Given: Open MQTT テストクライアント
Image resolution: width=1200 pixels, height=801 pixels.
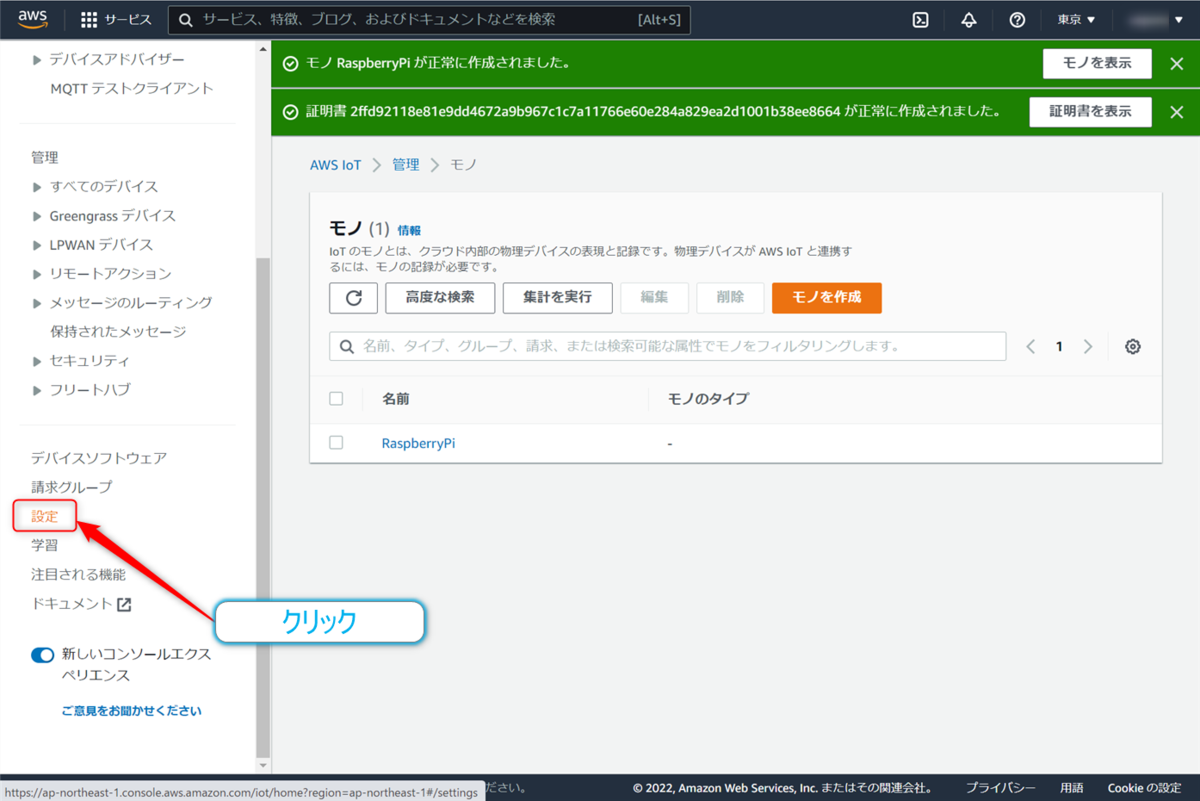Looking at the screenshot, I should pos(132,88).
